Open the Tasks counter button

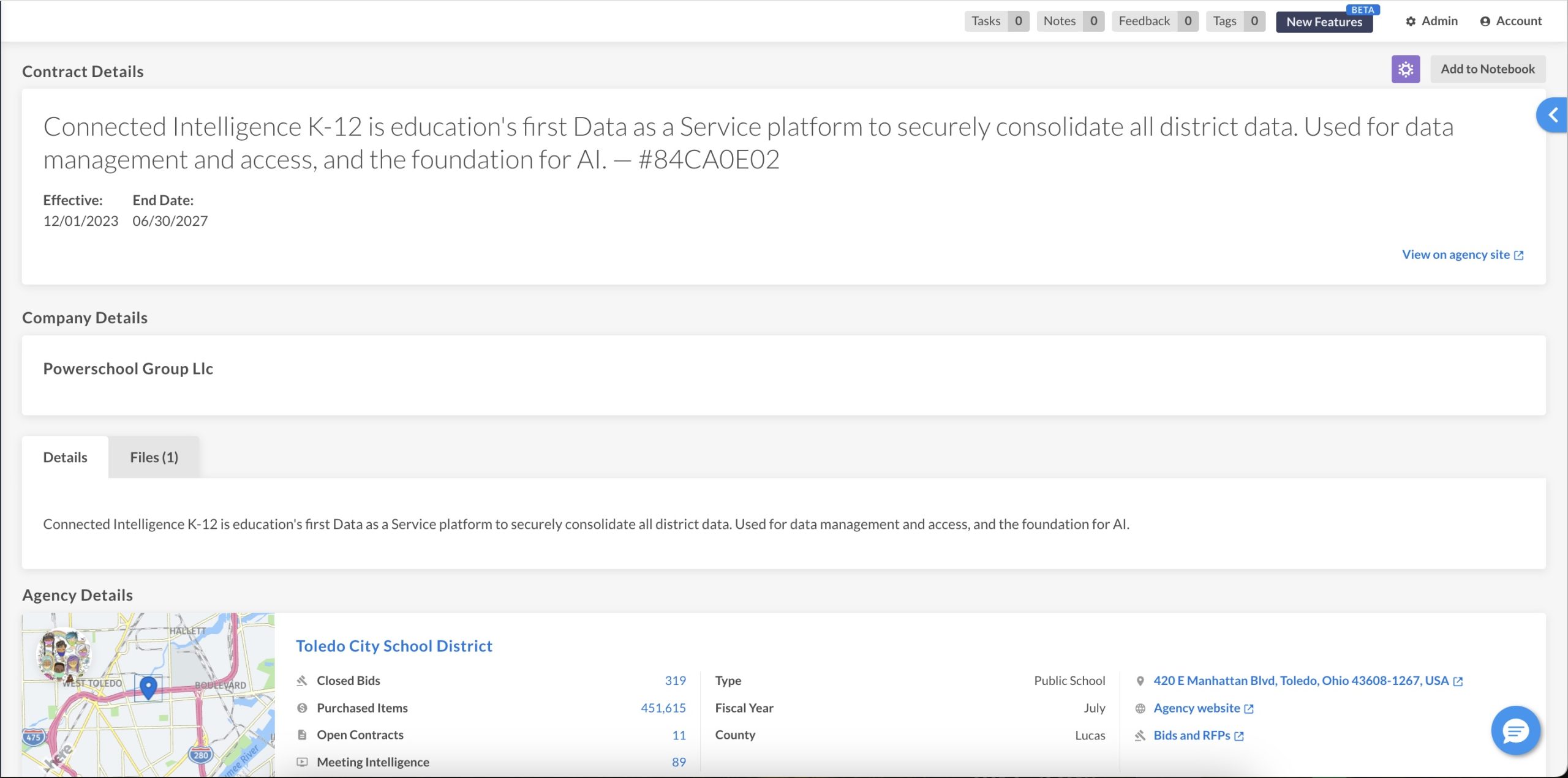click(997, 21)
